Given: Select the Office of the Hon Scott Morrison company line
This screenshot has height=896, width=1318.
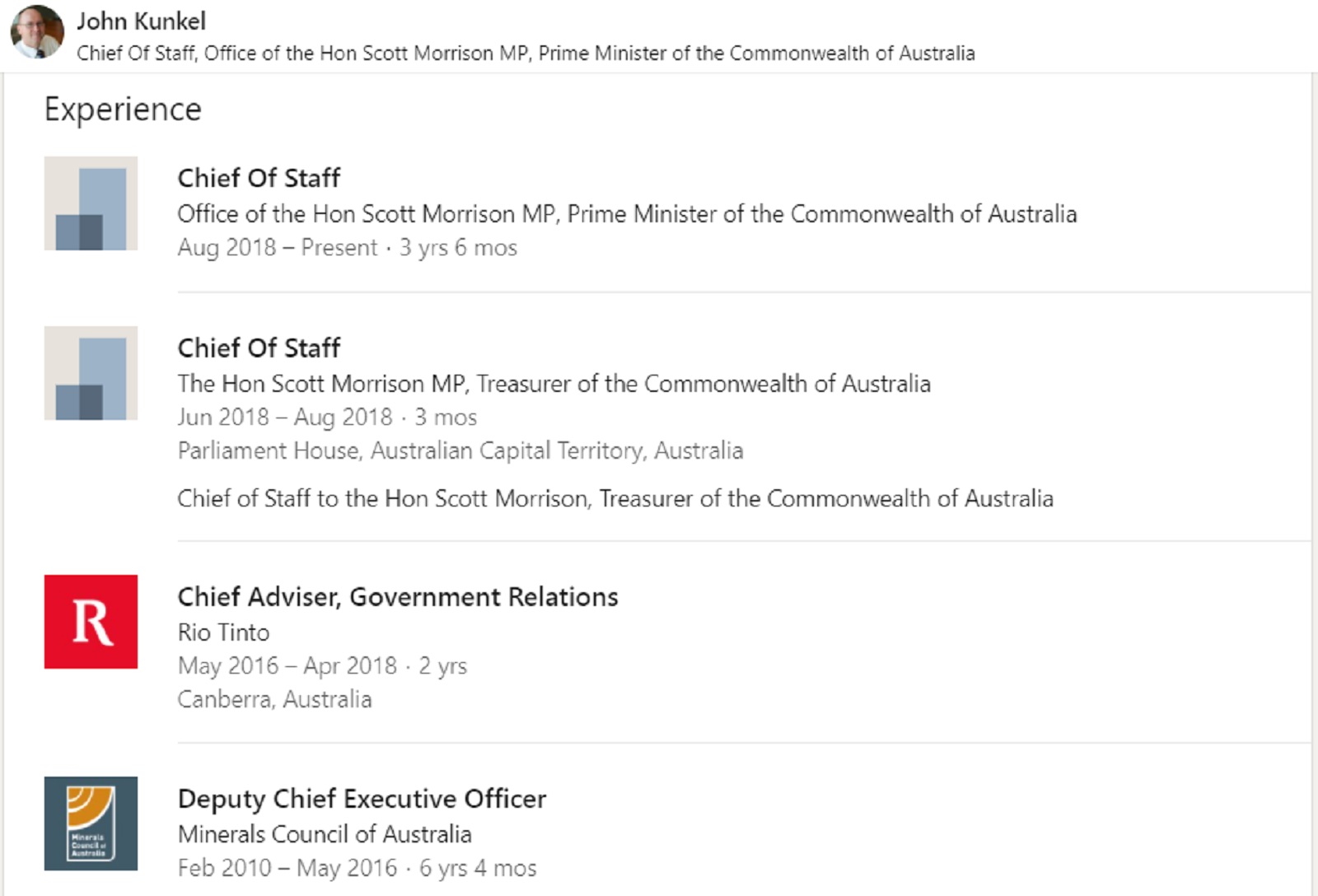Looking at the screenshot, I should coord(627,214).
